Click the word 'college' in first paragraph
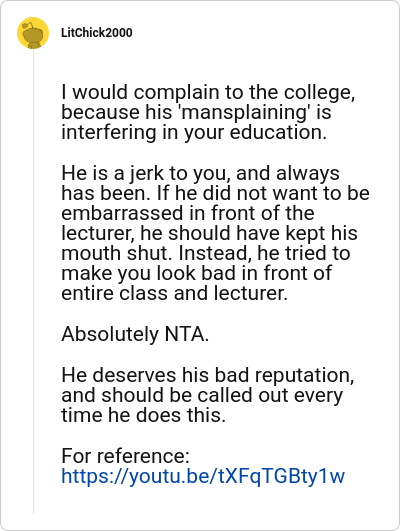 pos(319,93)
